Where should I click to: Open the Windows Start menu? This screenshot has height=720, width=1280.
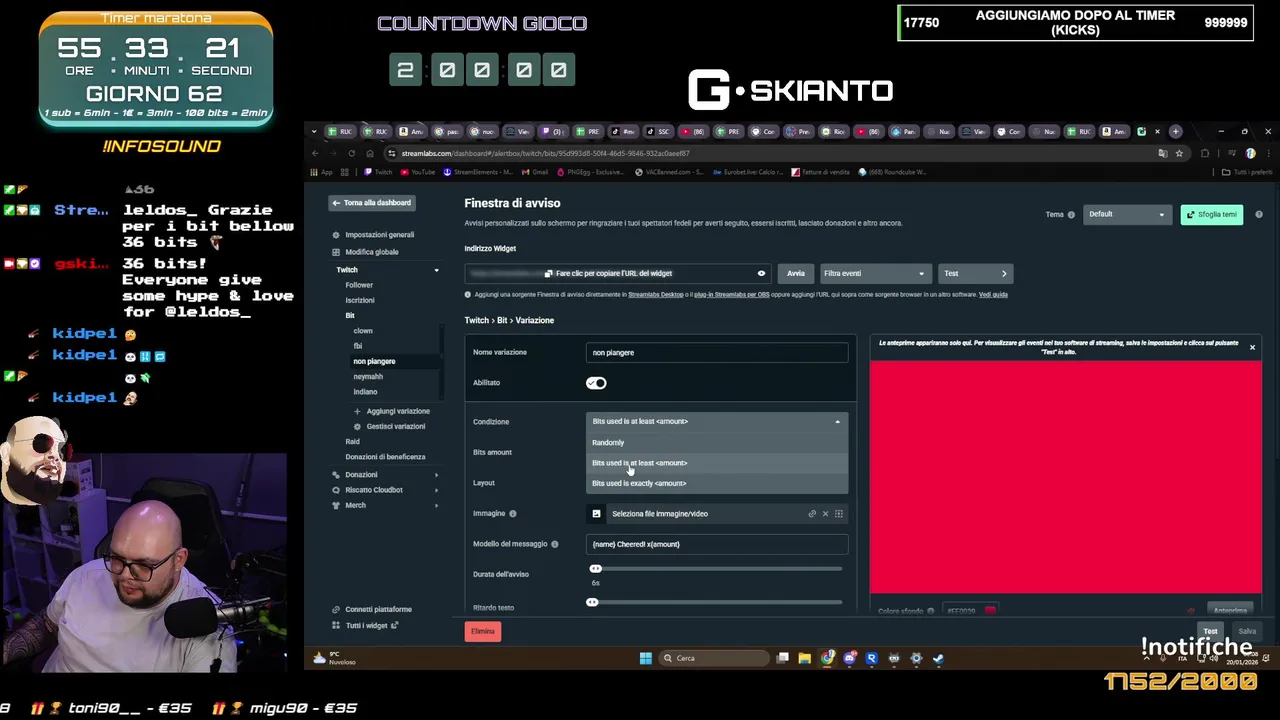point(646,658)
